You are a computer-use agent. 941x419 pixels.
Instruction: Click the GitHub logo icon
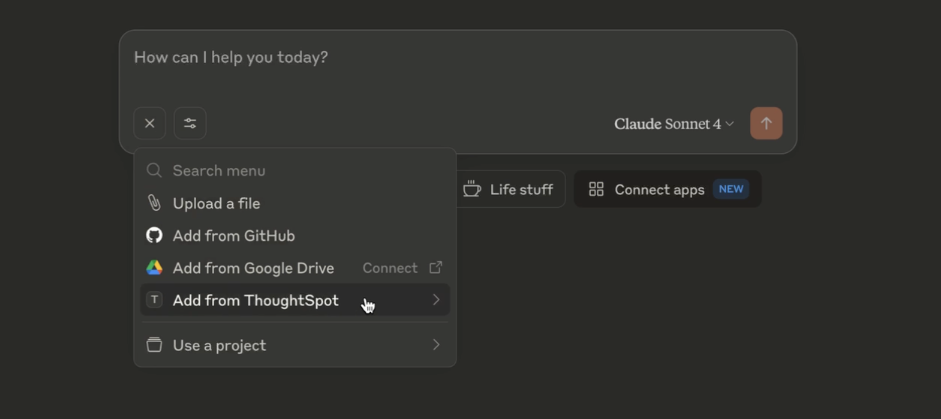tap(154, 236)
